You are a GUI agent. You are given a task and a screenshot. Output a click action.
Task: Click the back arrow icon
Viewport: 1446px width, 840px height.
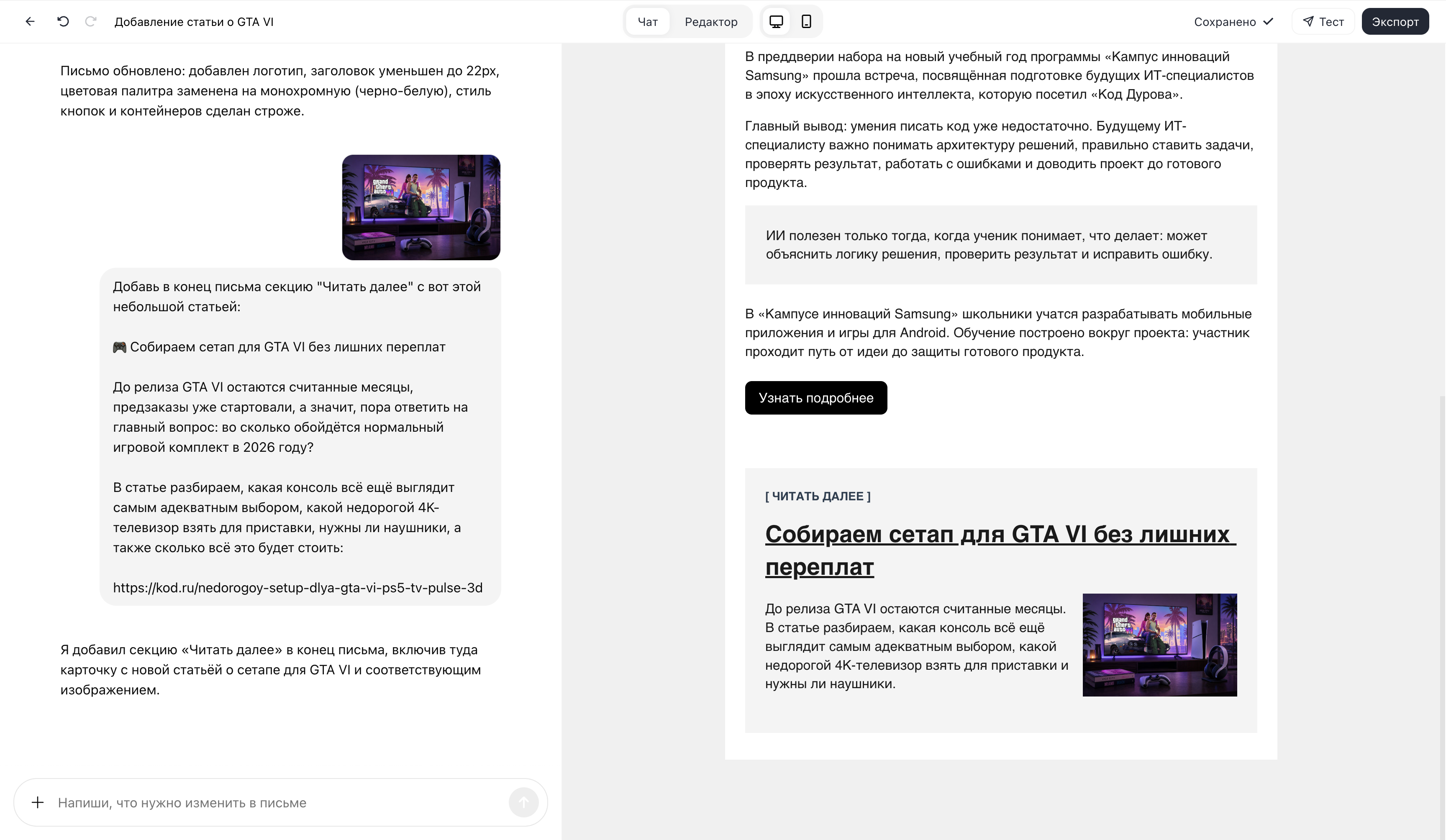(x=30, y=21)
